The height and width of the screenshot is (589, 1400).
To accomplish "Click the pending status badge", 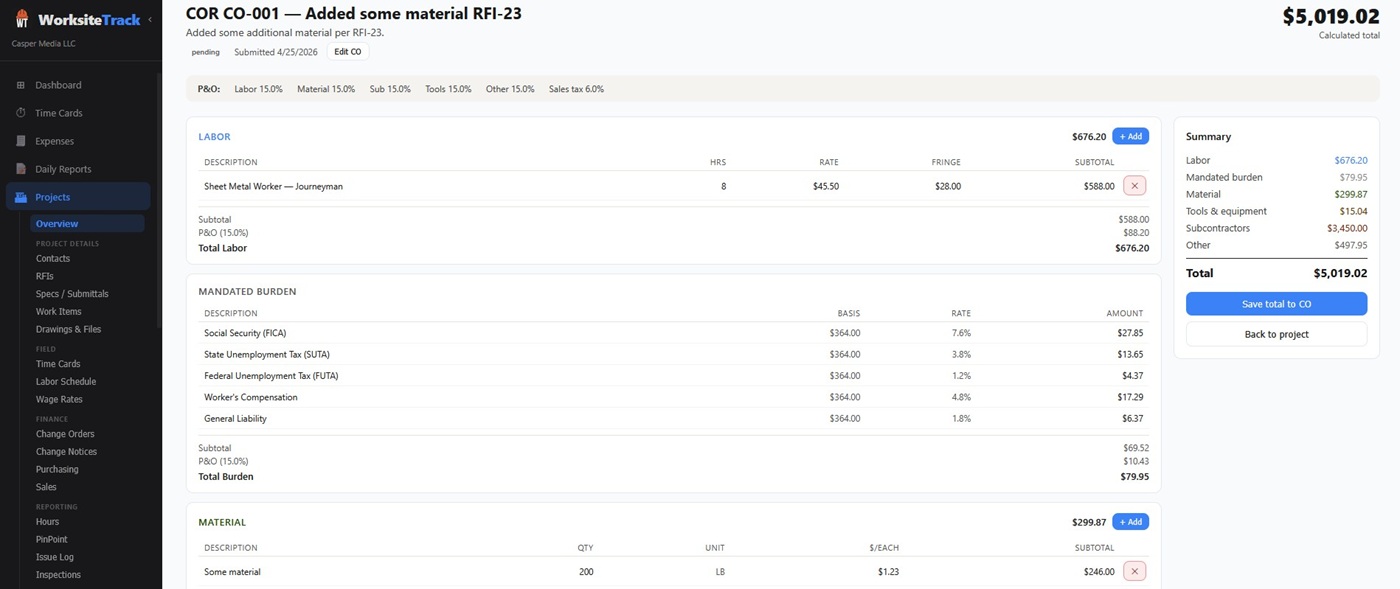I will coord(205,52).
